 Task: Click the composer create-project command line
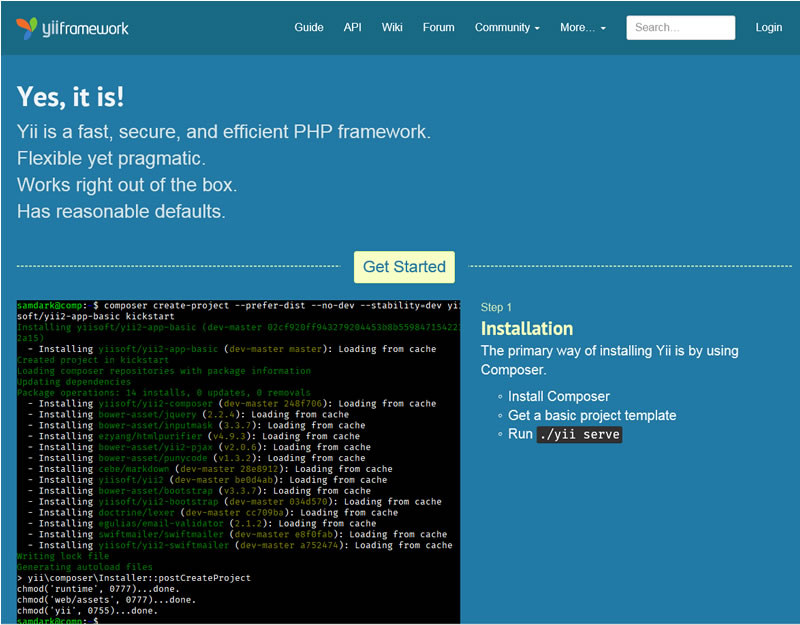pos(282,305)
